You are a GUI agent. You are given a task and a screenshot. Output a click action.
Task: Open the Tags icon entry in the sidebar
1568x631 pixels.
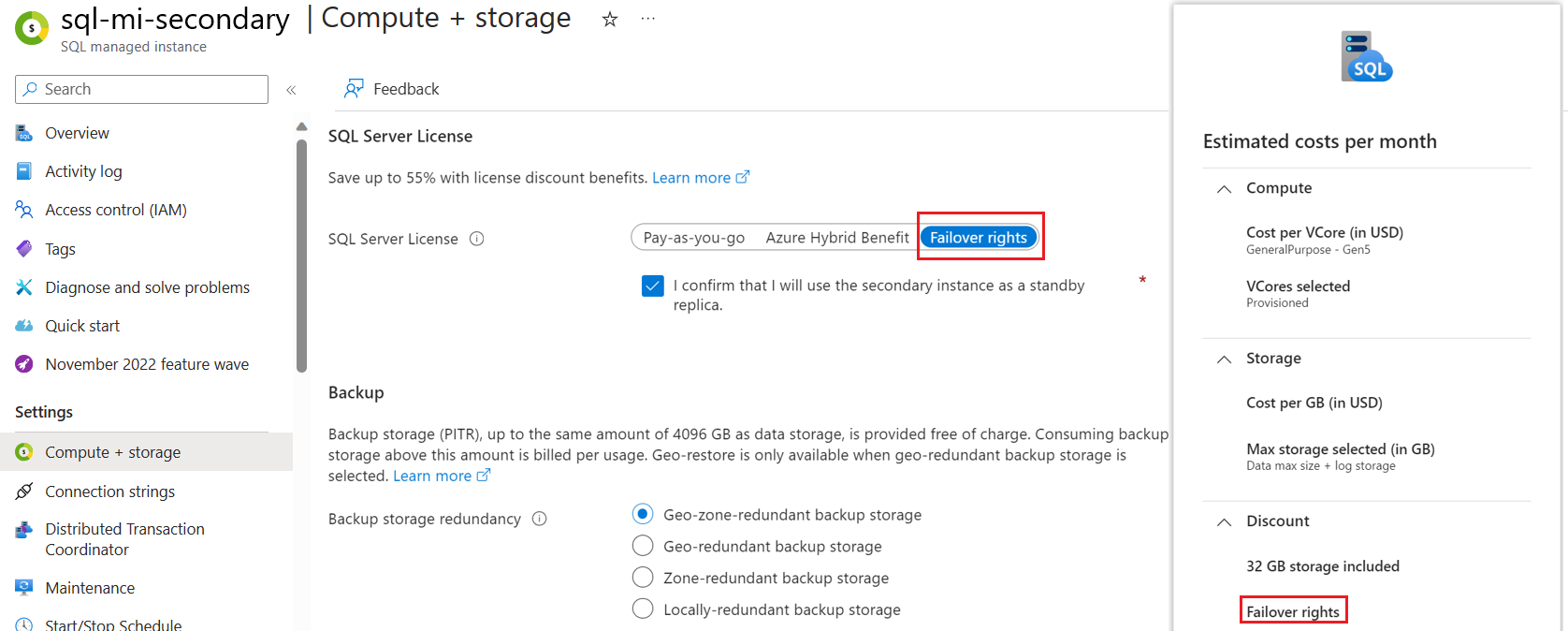tap(24, 249)
